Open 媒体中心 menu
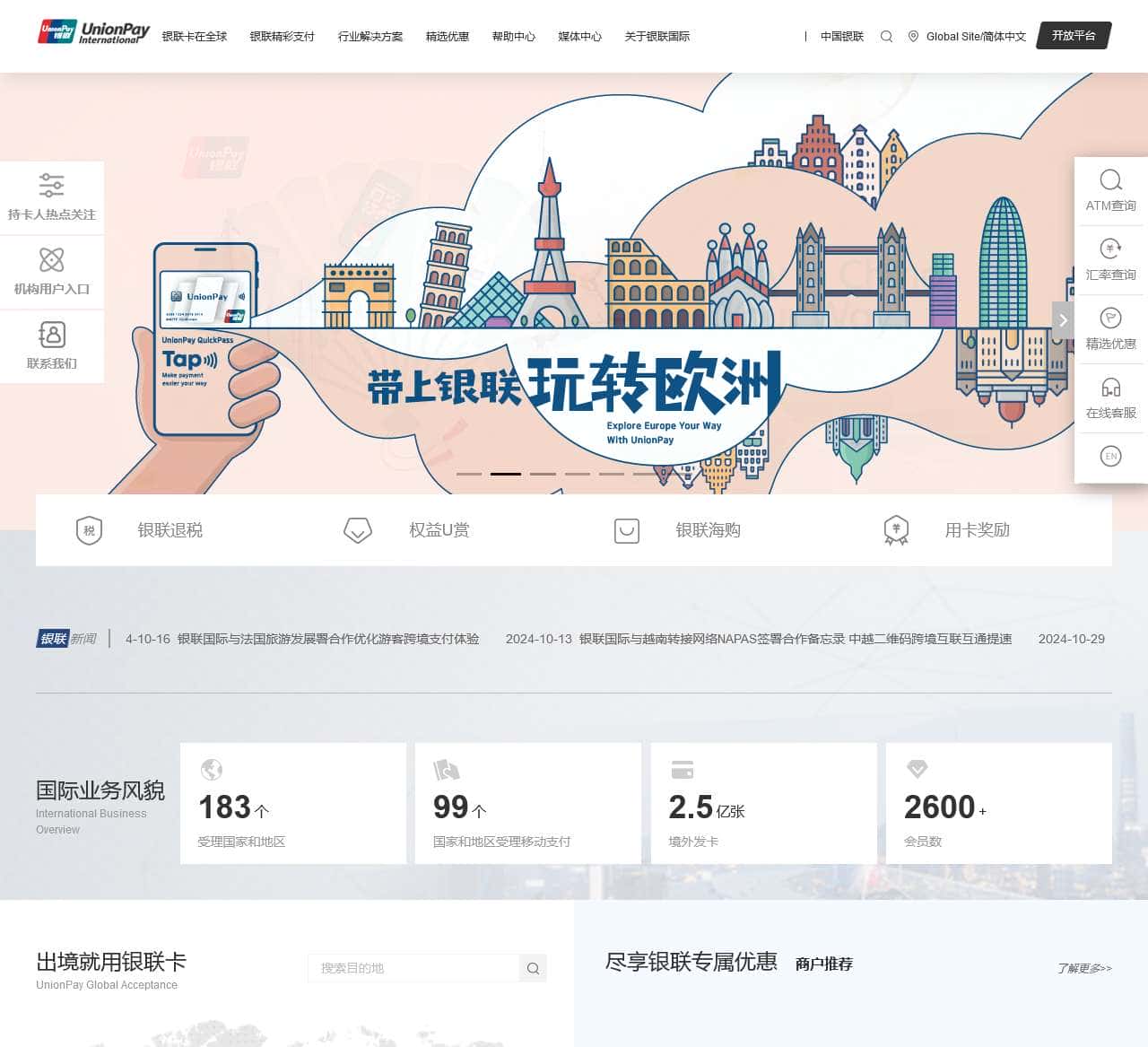This screenshot has width=1148, height=1047. click(x=580, y=37)
